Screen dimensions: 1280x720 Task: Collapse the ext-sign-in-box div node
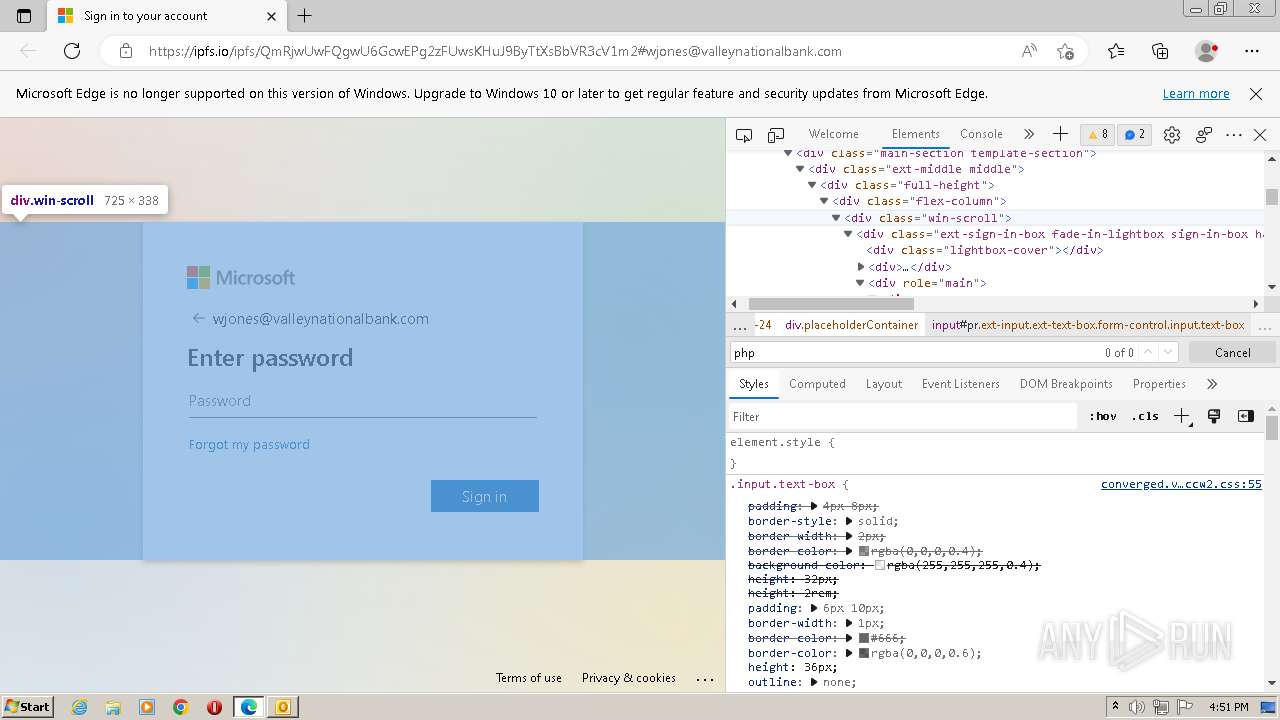[x=848, y=234]
